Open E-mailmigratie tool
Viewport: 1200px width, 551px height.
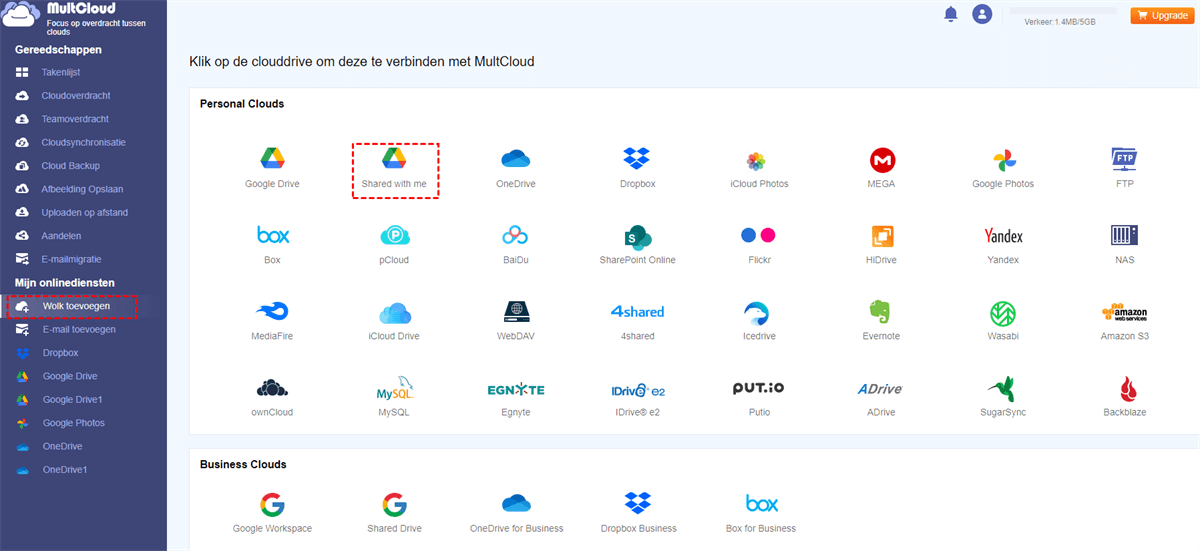coord(69,259)
